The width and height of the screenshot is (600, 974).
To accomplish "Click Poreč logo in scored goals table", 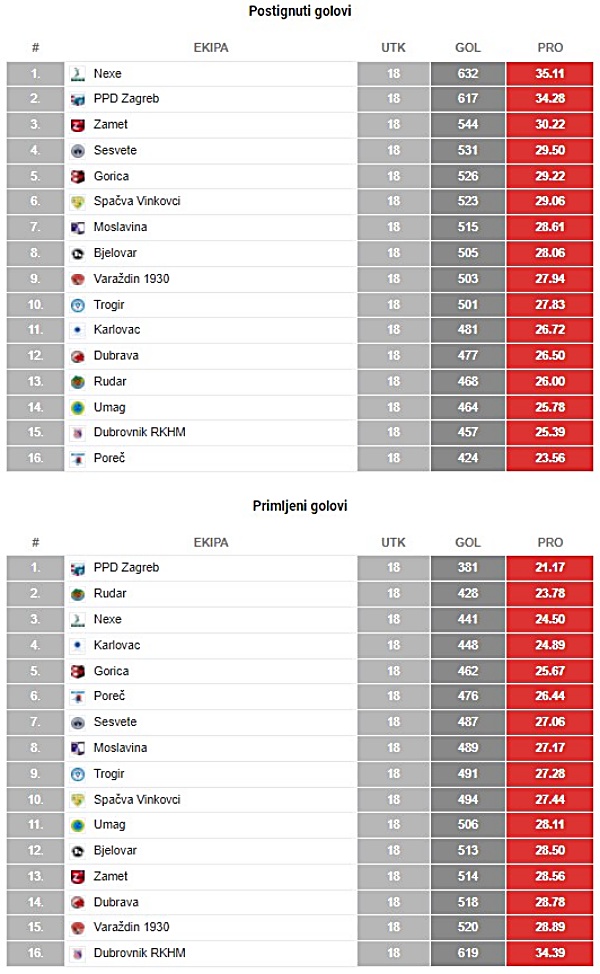I will point(78,459).
